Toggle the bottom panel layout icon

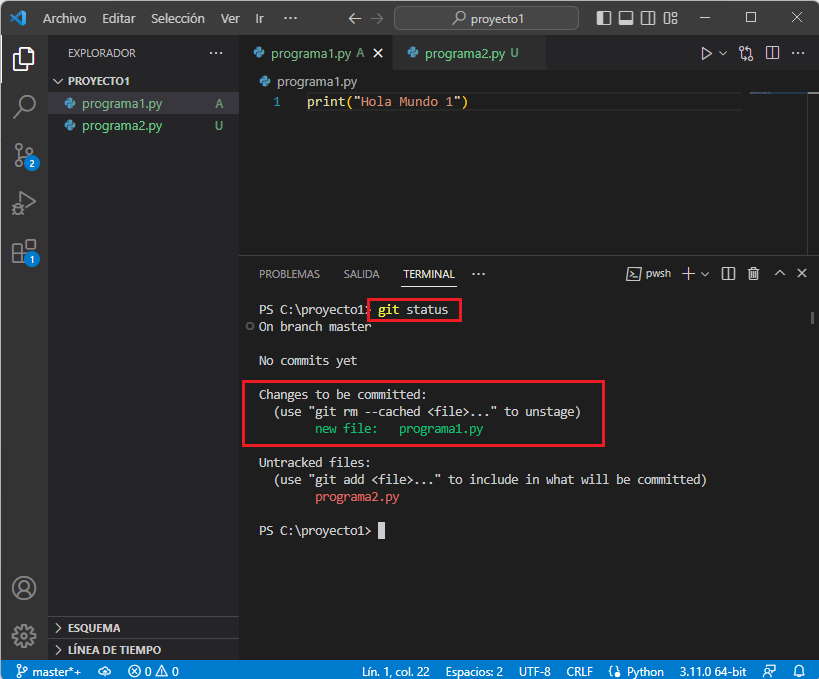pos(626,18)
